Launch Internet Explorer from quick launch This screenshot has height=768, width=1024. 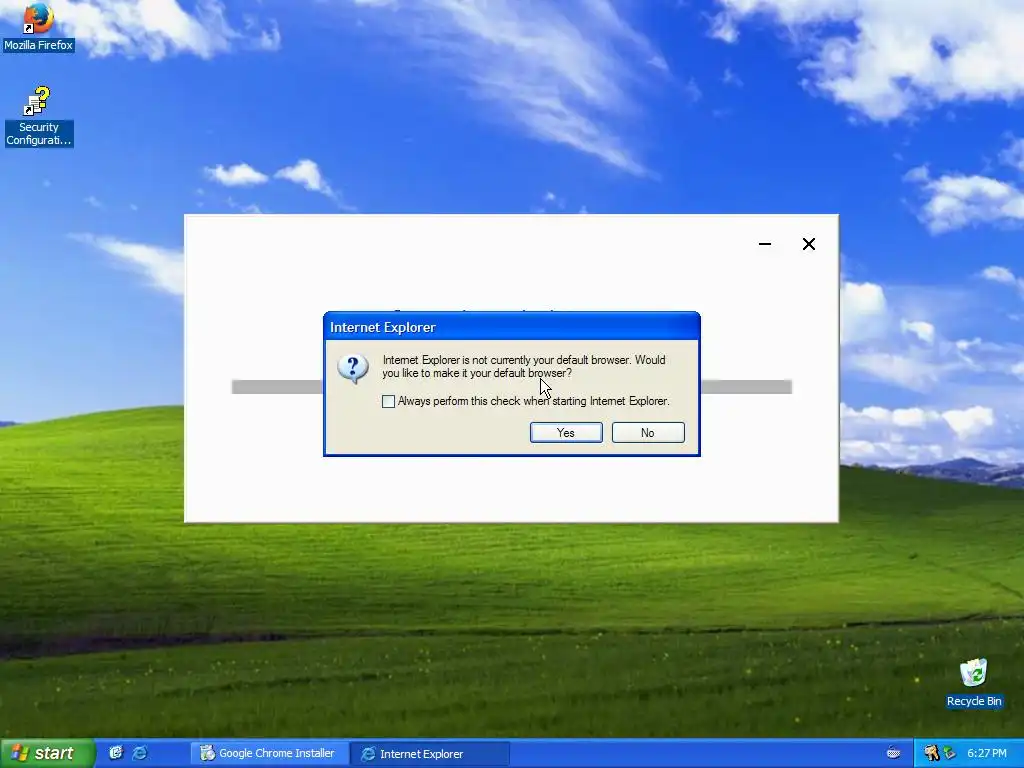(x=140, y=753)
